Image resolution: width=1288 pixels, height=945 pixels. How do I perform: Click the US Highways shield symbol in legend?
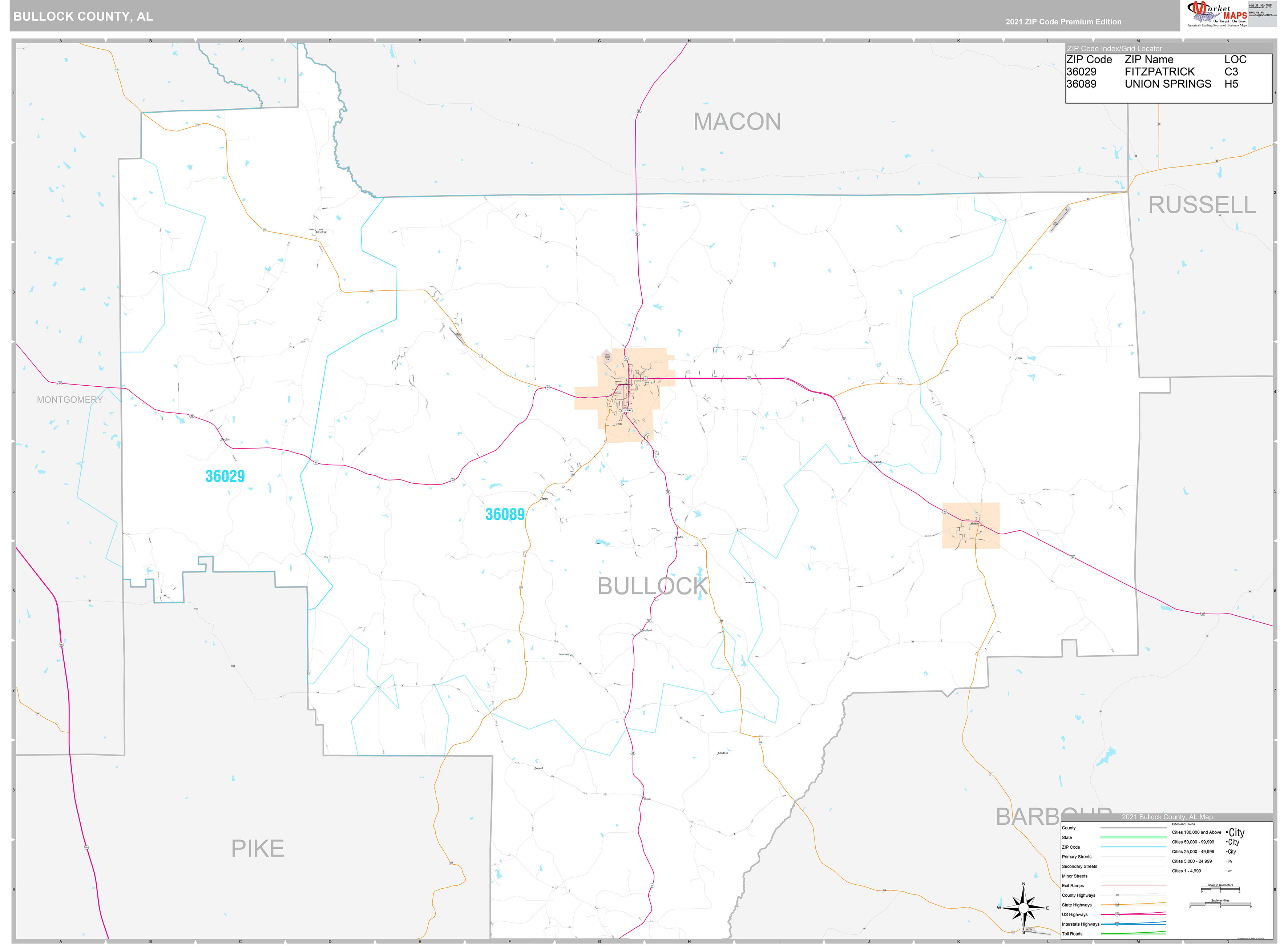click(1117, 915)
